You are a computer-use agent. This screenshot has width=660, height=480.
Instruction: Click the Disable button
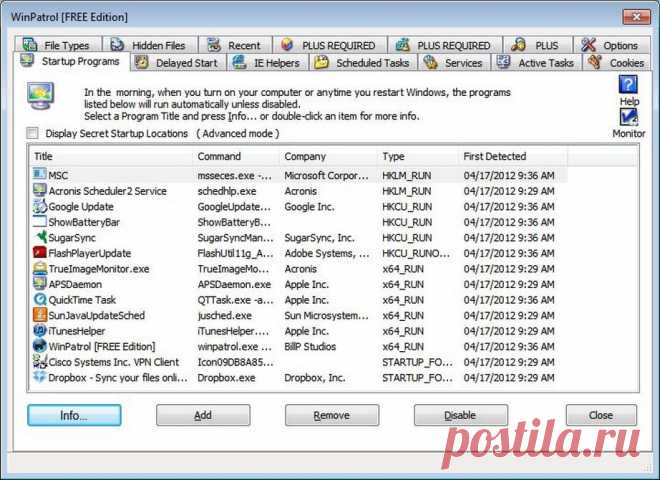coord(460,415)
